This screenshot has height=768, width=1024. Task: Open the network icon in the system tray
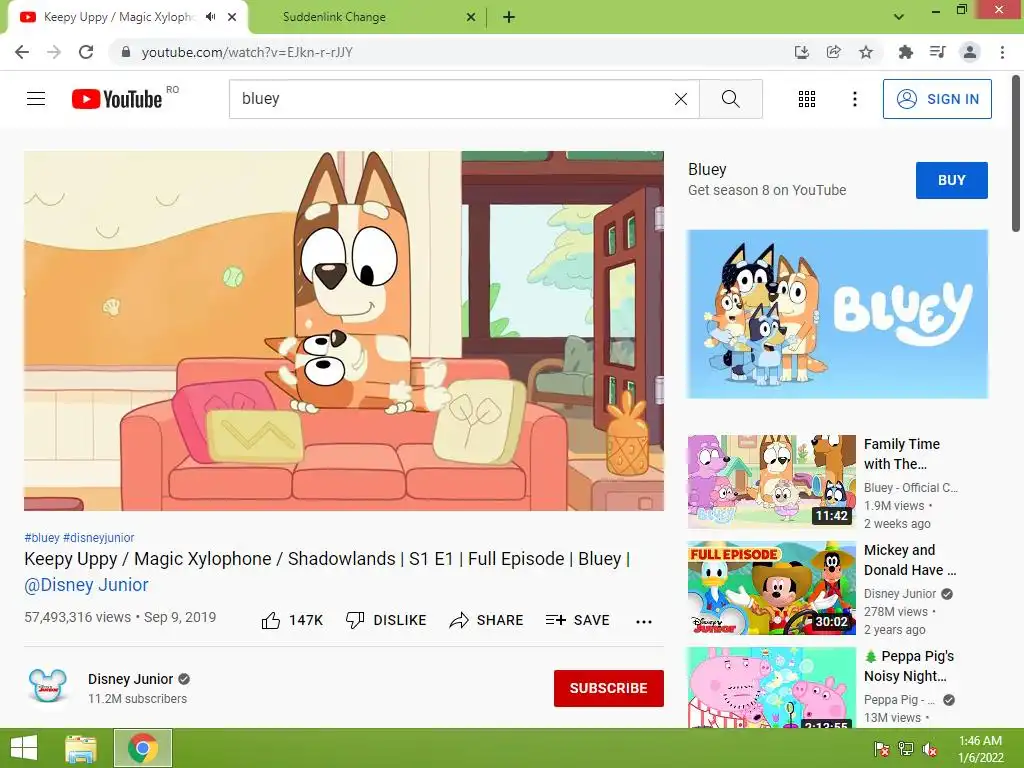[x=906, y=749]
